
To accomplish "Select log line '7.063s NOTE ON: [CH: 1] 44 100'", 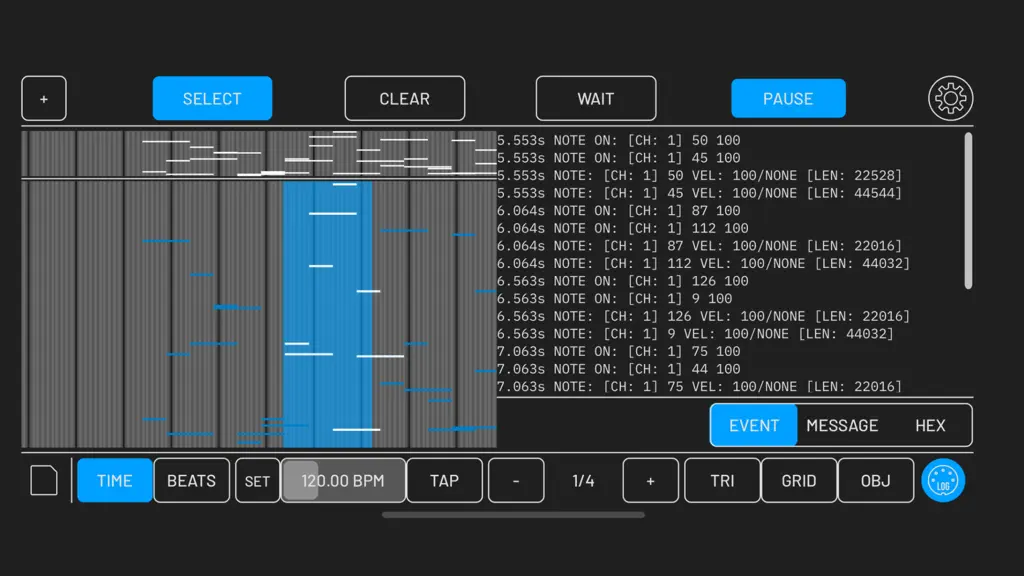I will pyautogui.click(x=618, y=369).
